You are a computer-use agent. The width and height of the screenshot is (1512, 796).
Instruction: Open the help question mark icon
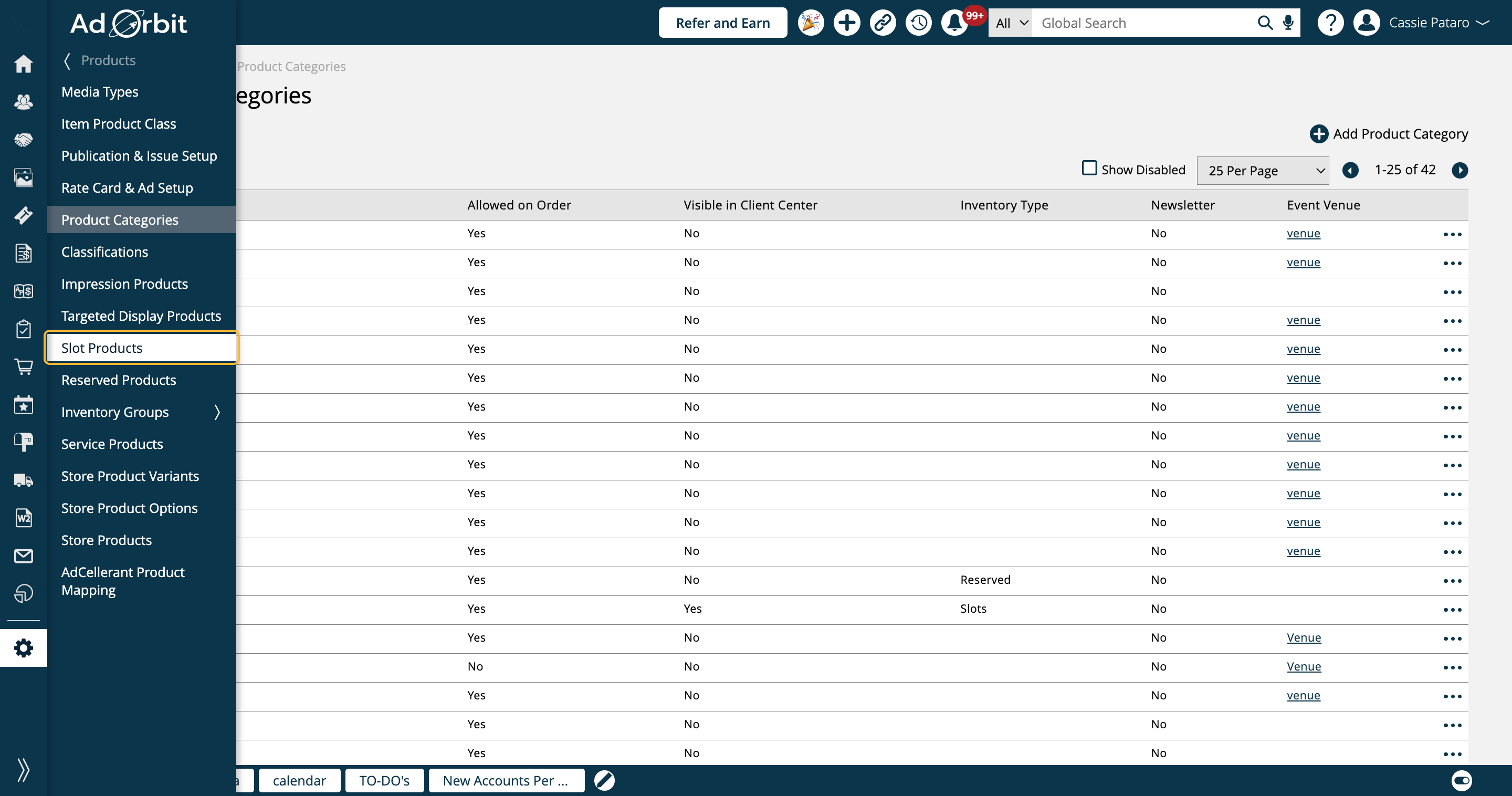pos(1330,23)
